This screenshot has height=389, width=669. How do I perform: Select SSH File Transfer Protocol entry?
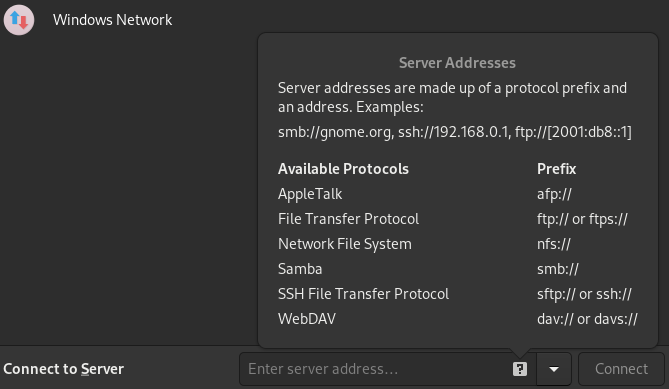(x=363, y=294)
